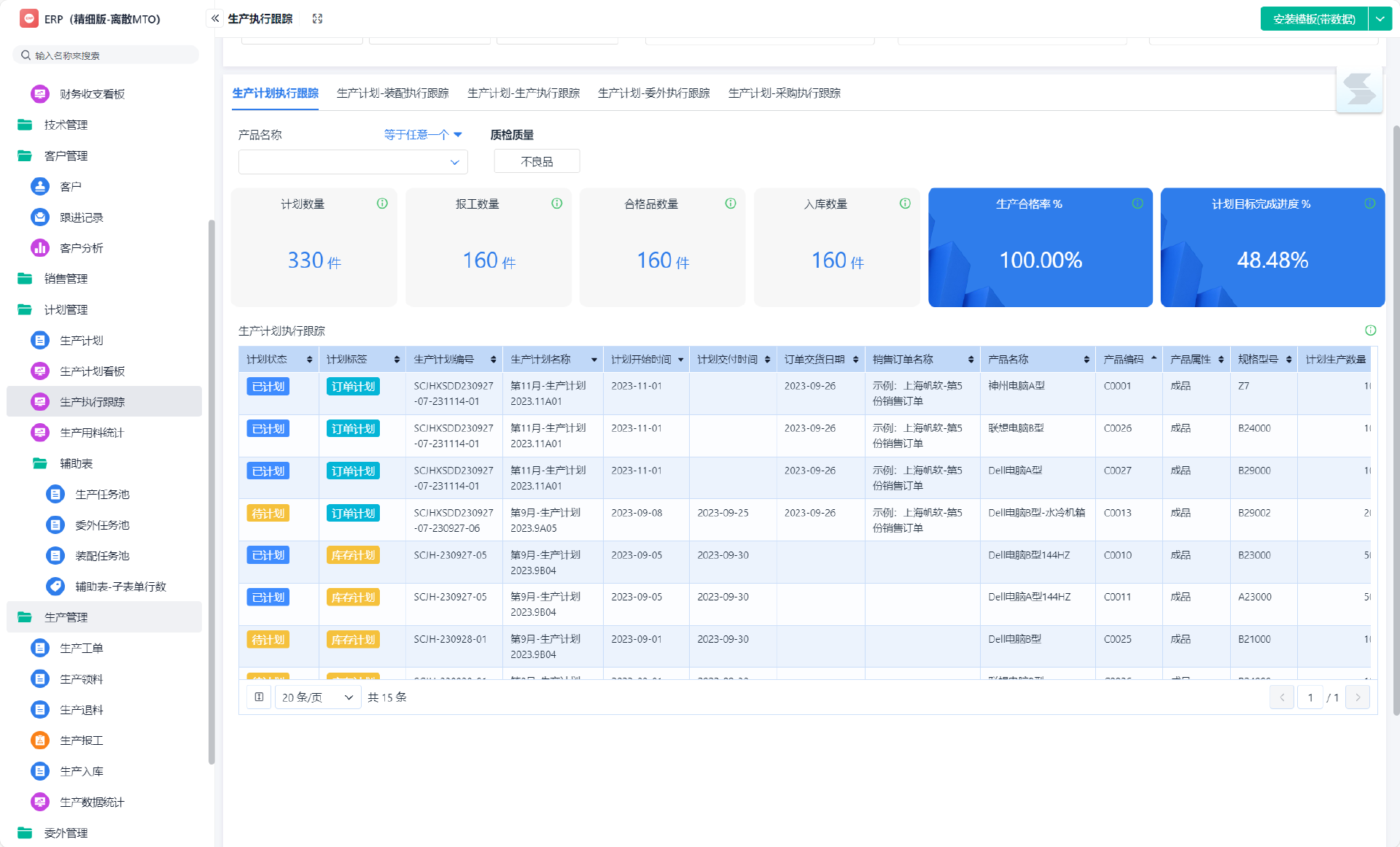The width and height of the screenshot is (1400, 847).
Task: Click the column settings icon near pagination
Action: (x=259, y=697)
